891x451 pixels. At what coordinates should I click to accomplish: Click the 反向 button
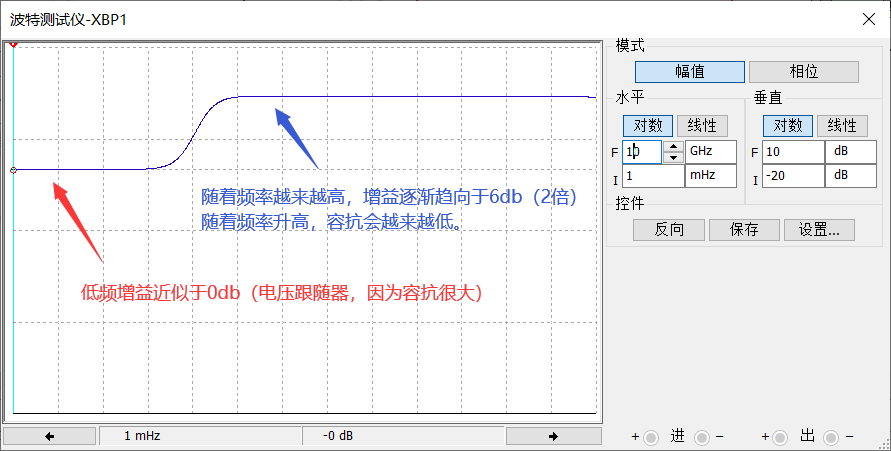[x=668, y=230]
